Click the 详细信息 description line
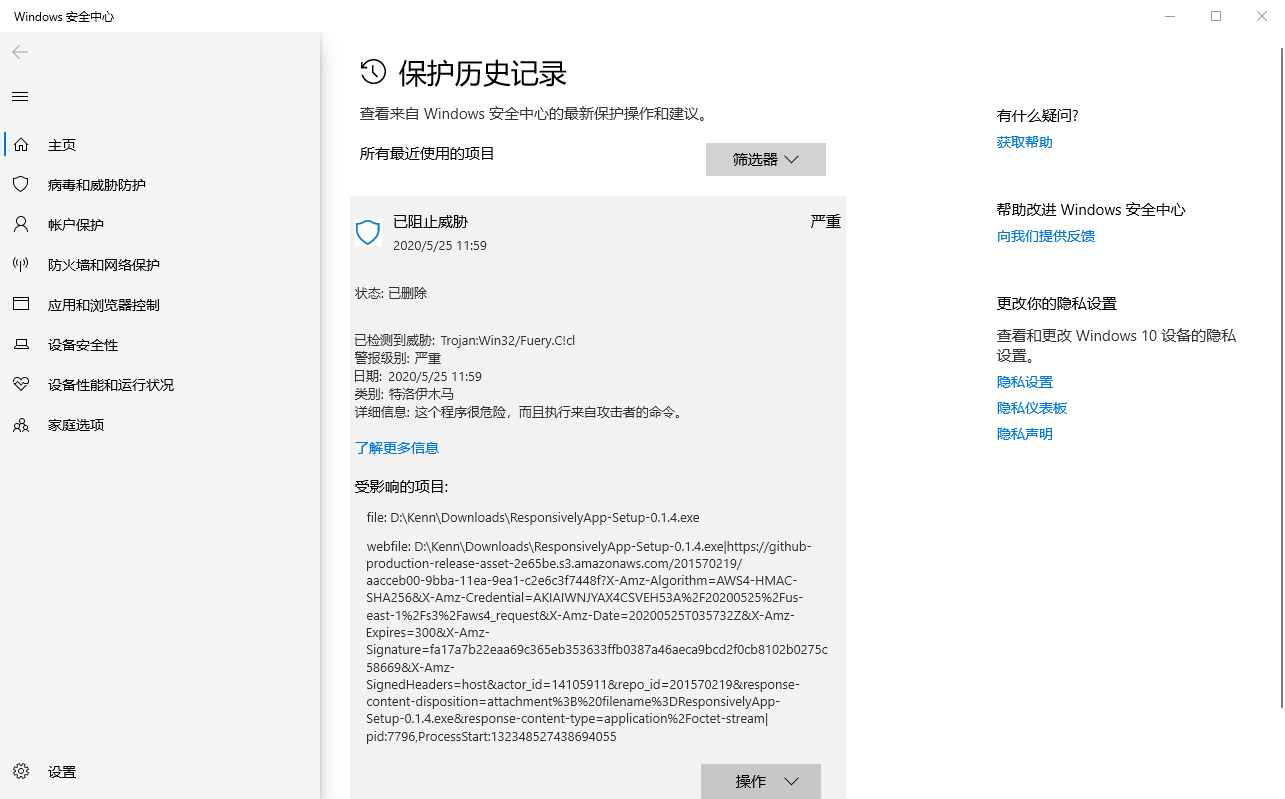This screenshot has height=799, width=1285. 520,412
